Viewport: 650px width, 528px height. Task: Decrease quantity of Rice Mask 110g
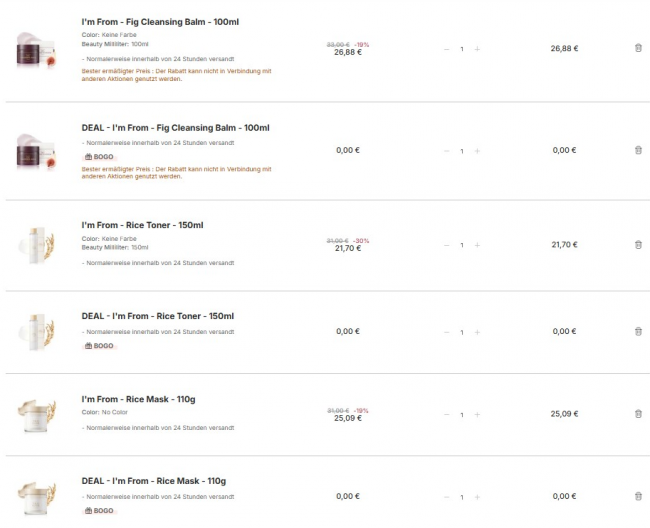click(x=446, y=414)
